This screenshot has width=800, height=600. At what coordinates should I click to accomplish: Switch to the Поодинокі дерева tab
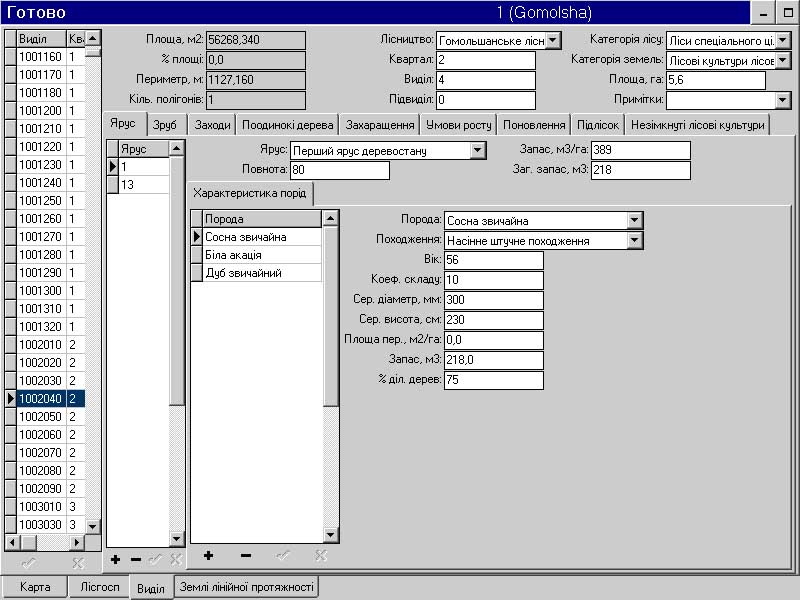(287, 126)
